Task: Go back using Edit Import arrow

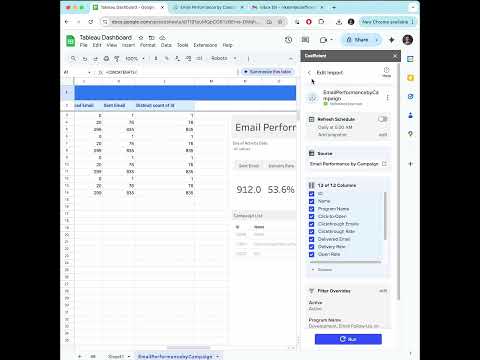Action: point(309,73)
